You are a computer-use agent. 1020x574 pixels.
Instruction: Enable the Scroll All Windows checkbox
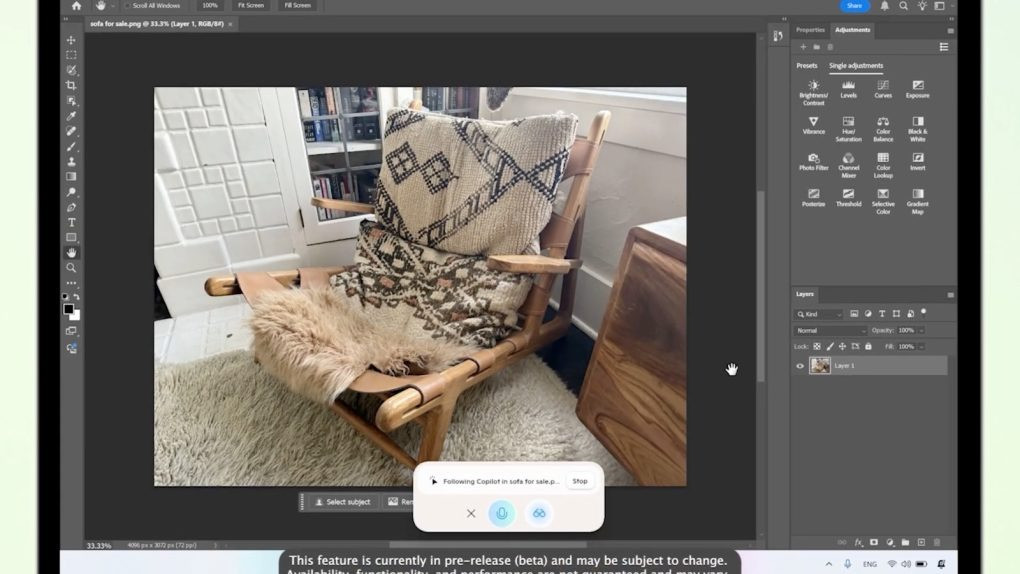point(128,5)
